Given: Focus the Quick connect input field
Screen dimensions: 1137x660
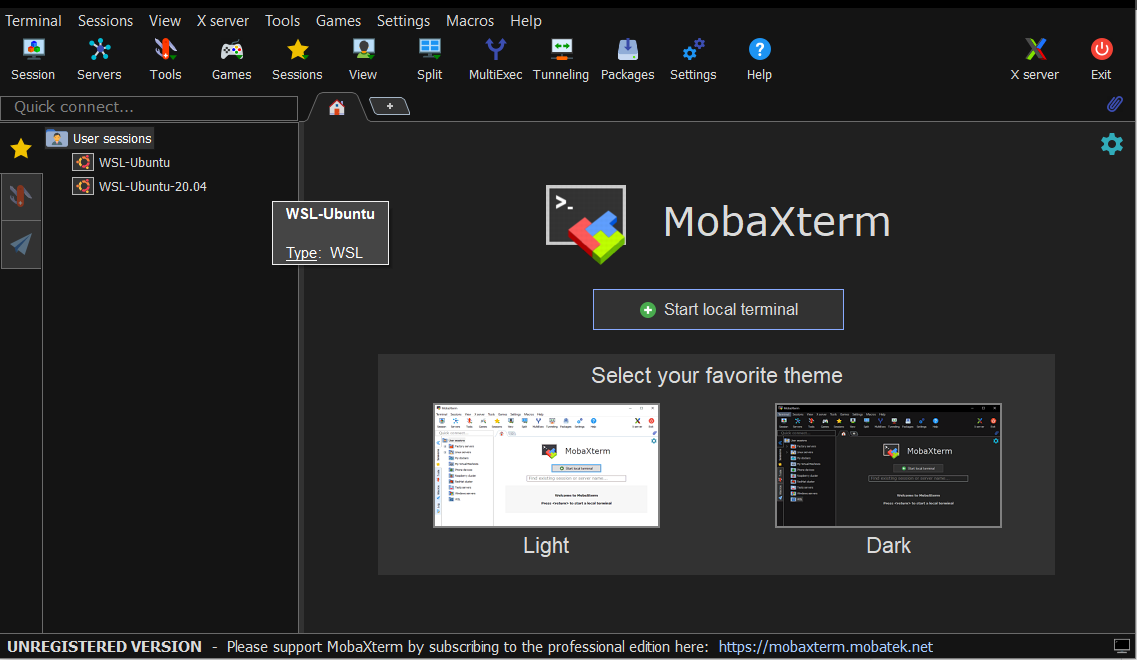Looking at the screenshot, I should coord(149,107).
